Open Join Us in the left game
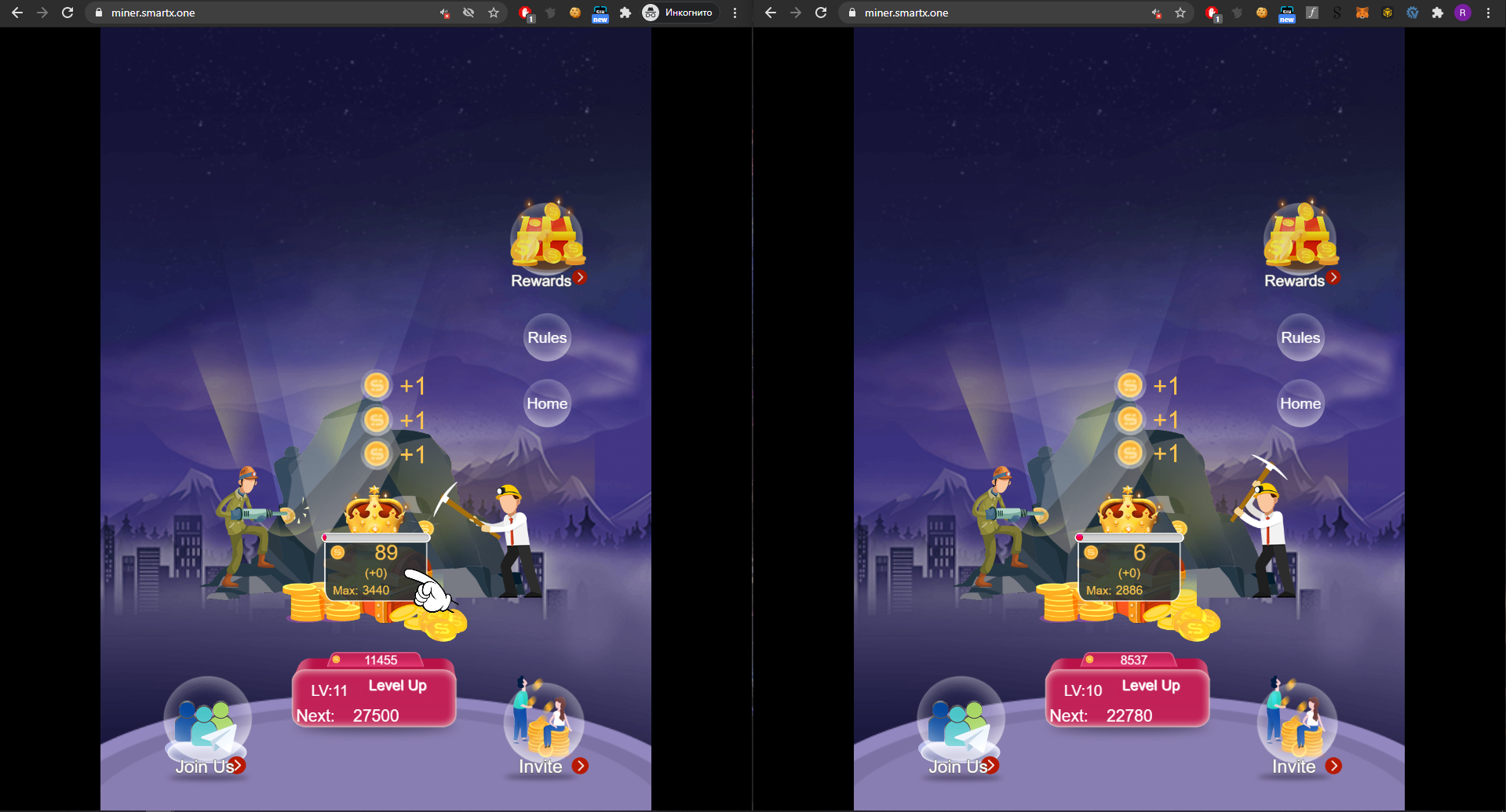The image size is (1506, 812). point(206,727)
